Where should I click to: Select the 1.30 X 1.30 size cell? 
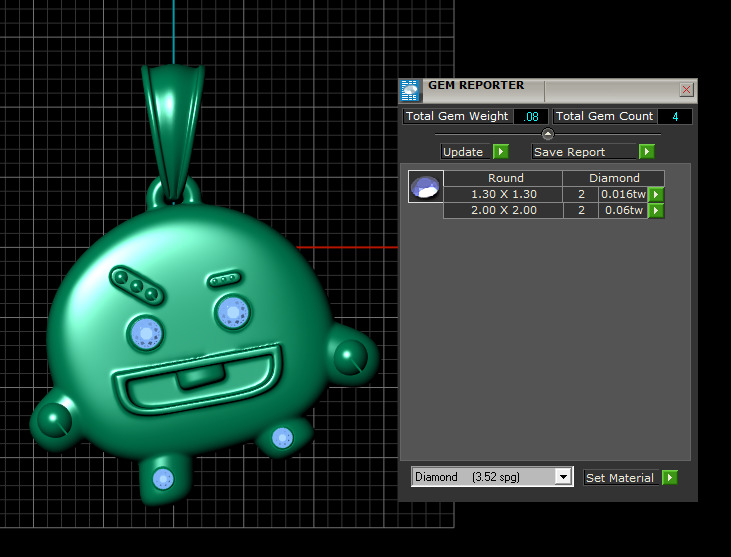pyautogui.click(x=503, y=194)
